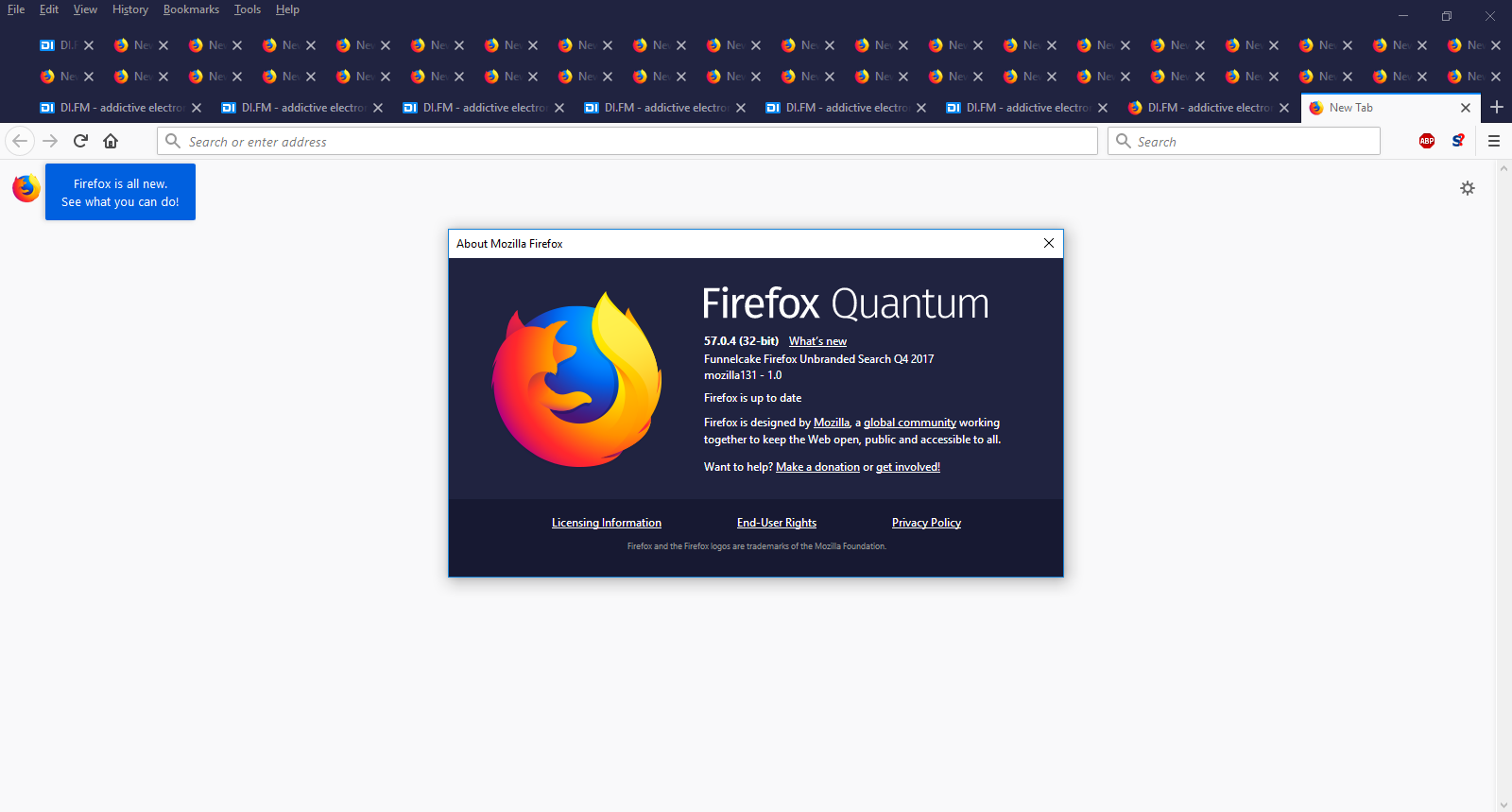Click the page scrollbar up arrow
The width and height of the screenshot is (1512, 812).
pos(1504,168)
